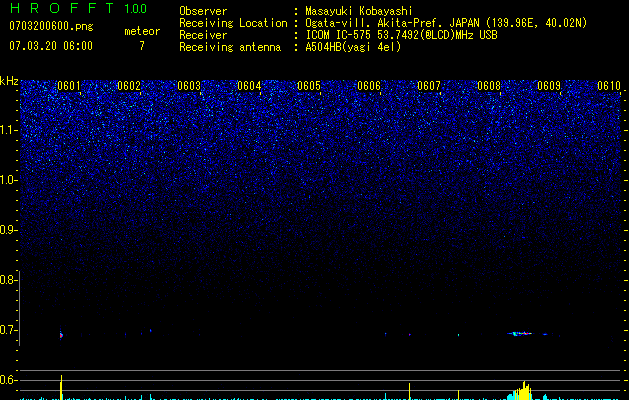The height and width of the screenshot is (400, 629).
Task: Click the 1.1 kHz axis label
Action: point(8,130)
